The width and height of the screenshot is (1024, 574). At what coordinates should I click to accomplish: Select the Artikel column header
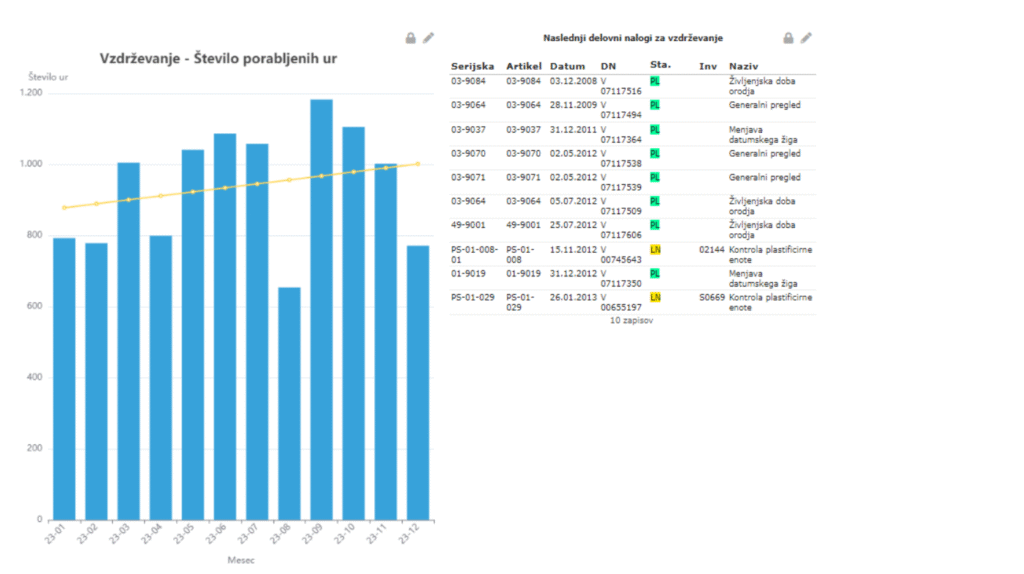pos(523,66)
